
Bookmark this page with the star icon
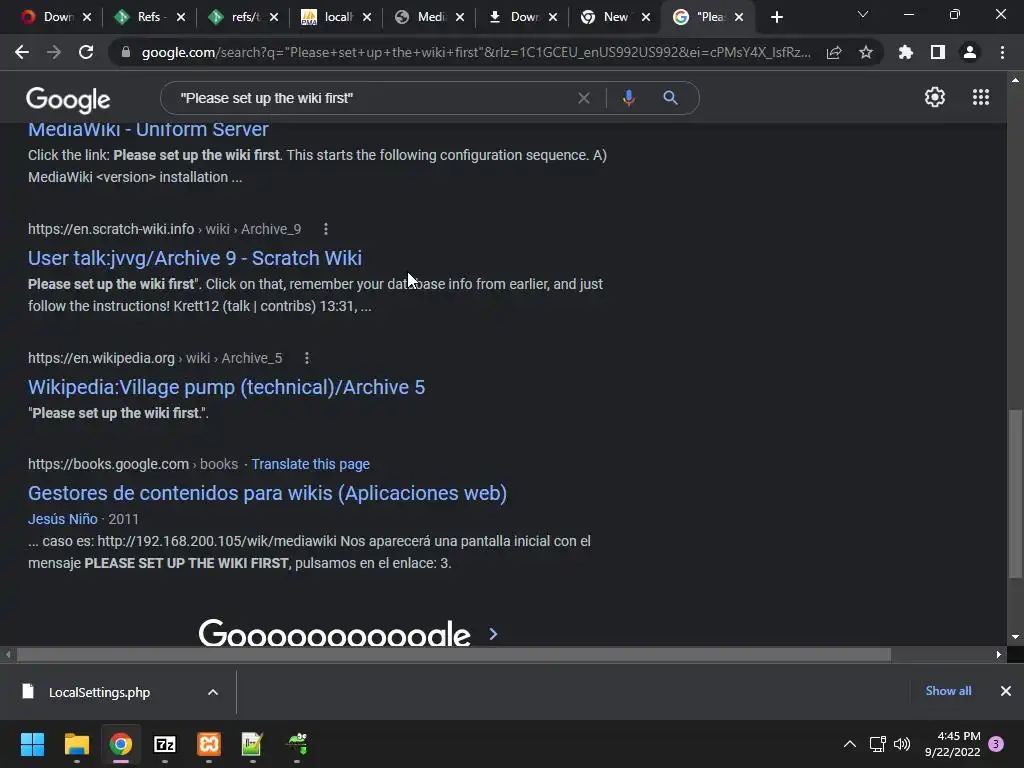click(x=866, y=52)
